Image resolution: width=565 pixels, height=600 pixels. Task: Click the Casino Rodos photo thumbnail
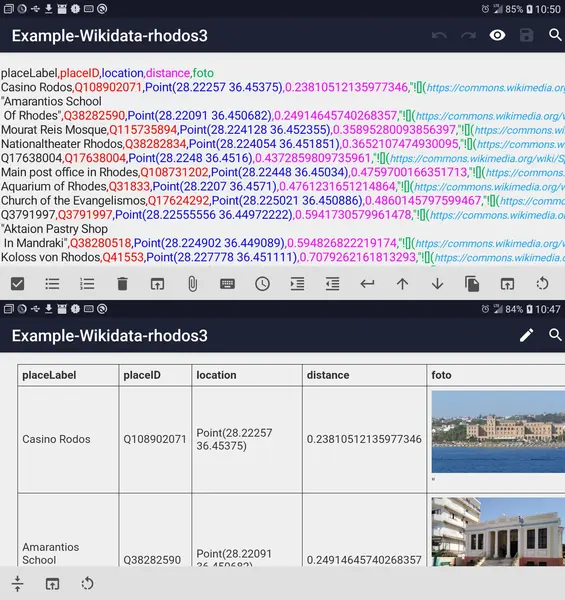(498, 432)
